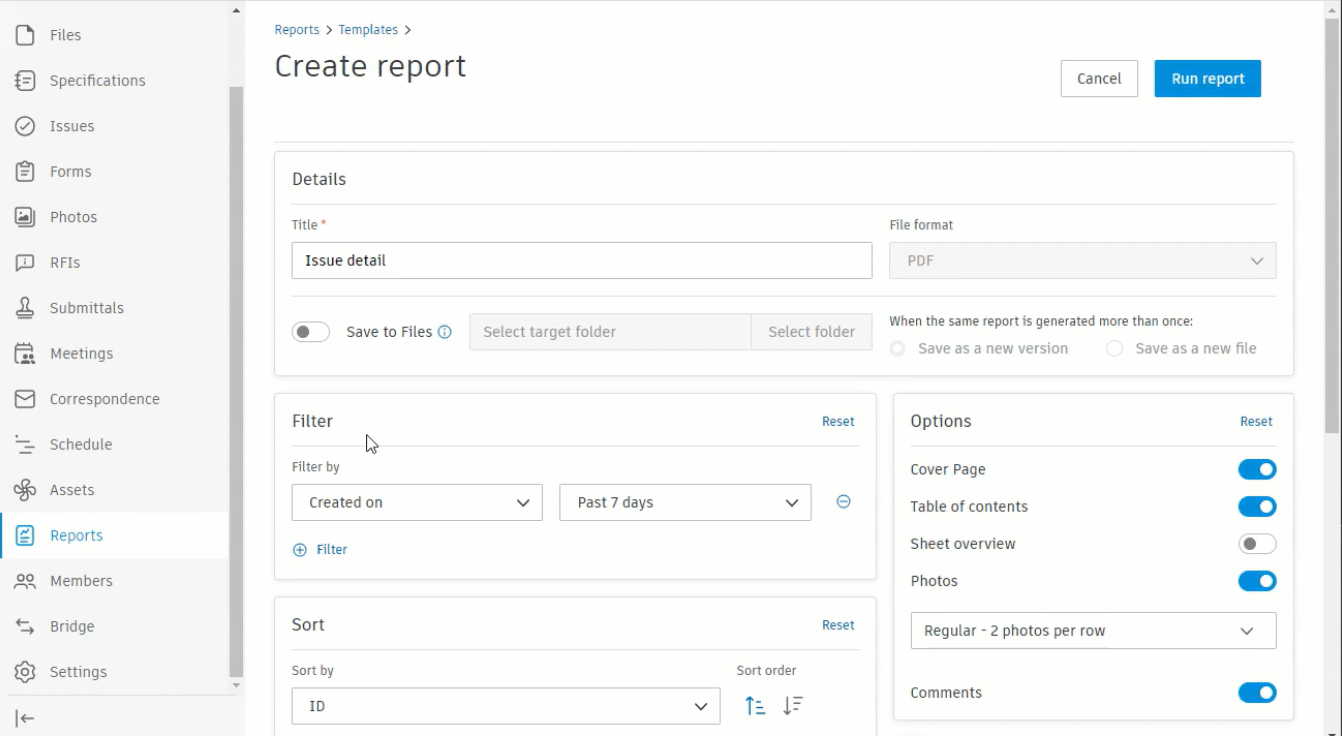Click the Photos icon in sidebar
Screen dimensions: 1342x736
tap(25, 217)
